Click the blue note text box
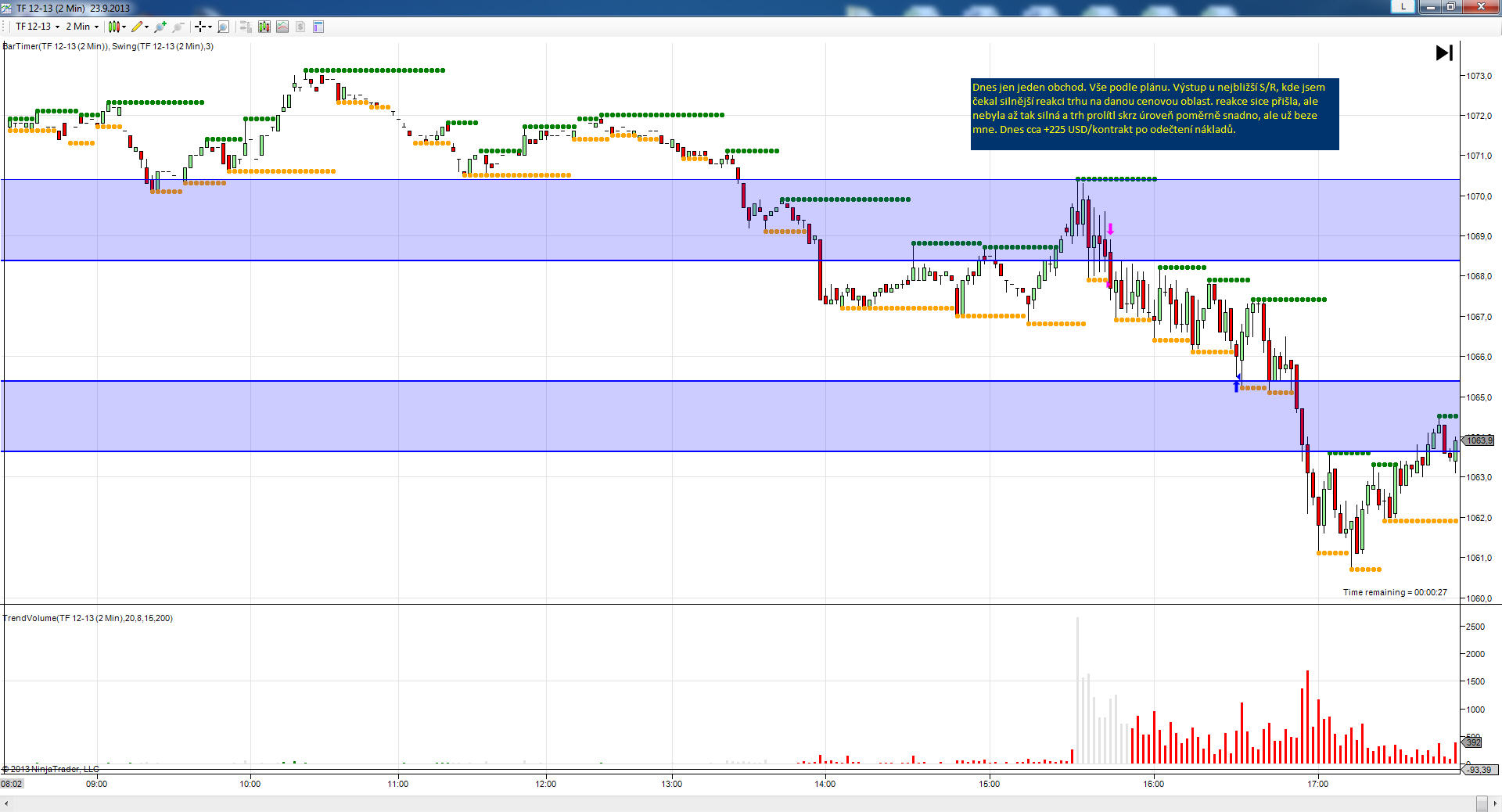This screenshot has width=1502, height=812. point(1155,113)
